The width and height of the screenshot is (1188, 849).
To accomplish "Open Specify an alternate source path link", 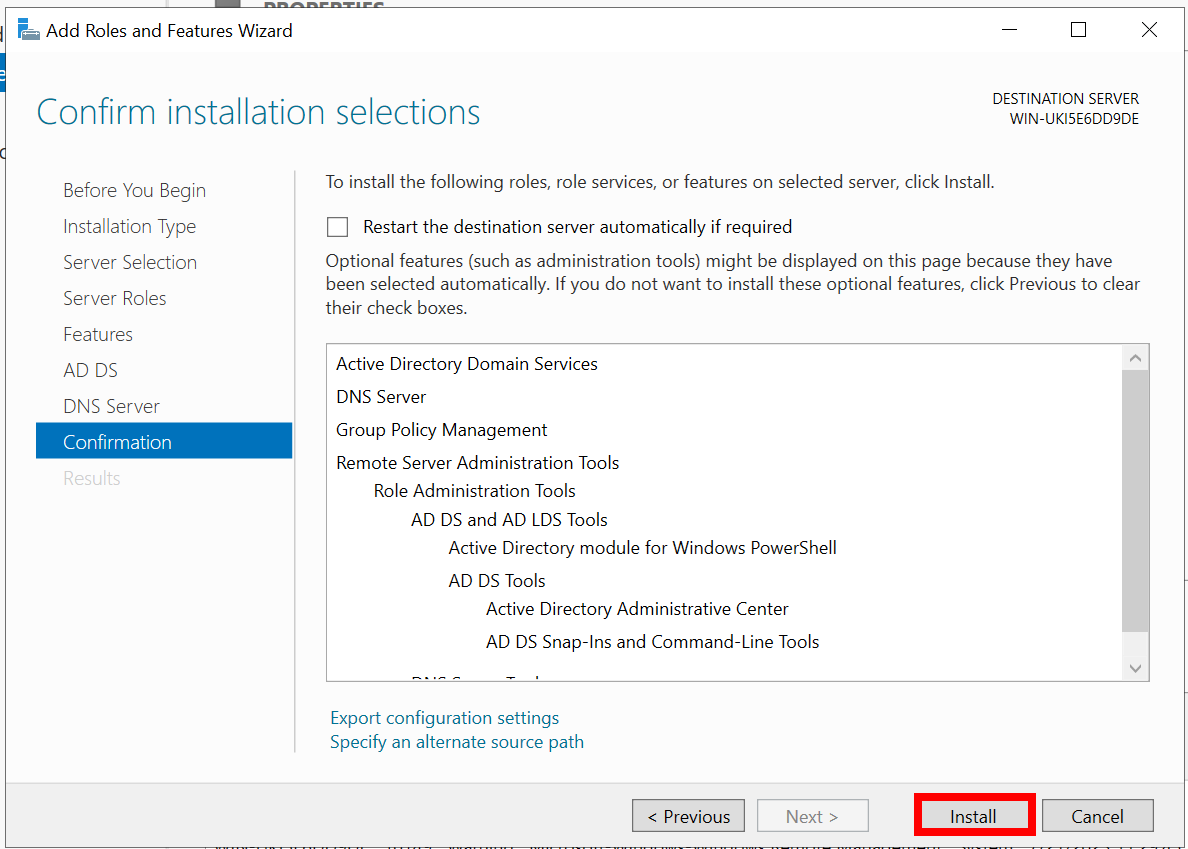I will pyautogui.click(x=457, y=741).
